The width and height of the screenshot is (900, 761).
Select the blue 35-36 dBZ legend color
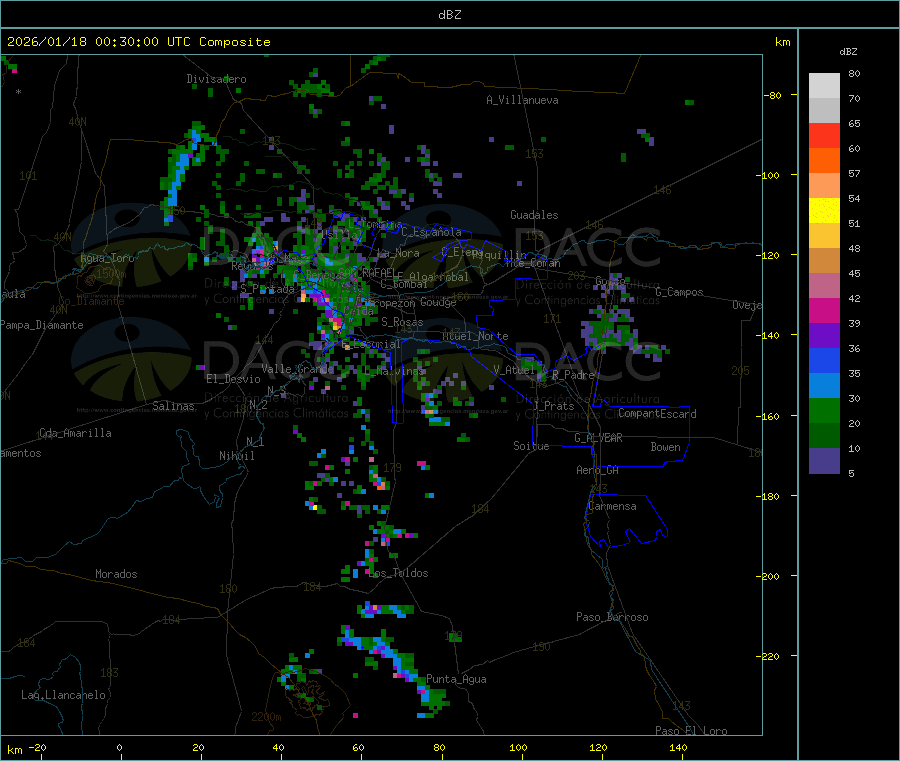[824, 360]
